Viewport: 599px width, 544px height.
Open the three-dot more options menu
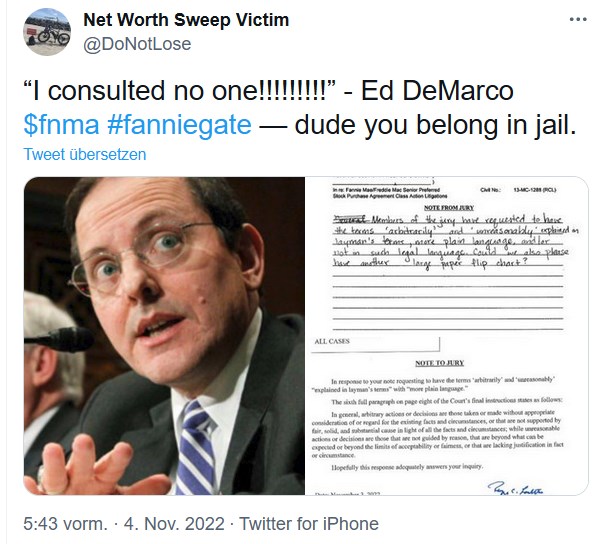pos(578,19)
